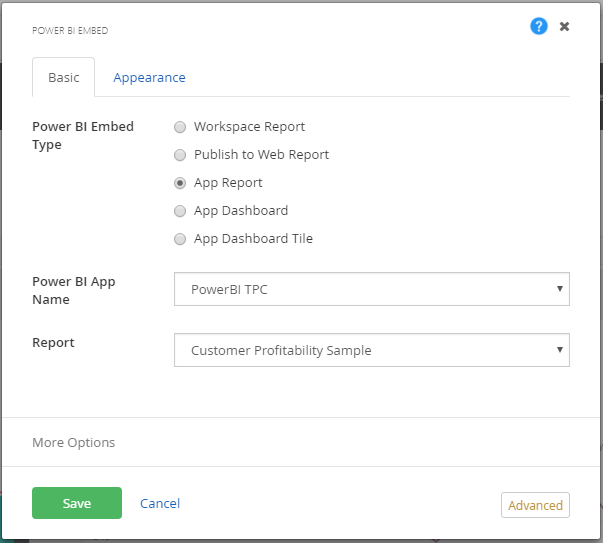The height and width of the screenshot is (543, 603).
Task: Select App Dashboard Tile radio button
Action: [x=180, y=239]
